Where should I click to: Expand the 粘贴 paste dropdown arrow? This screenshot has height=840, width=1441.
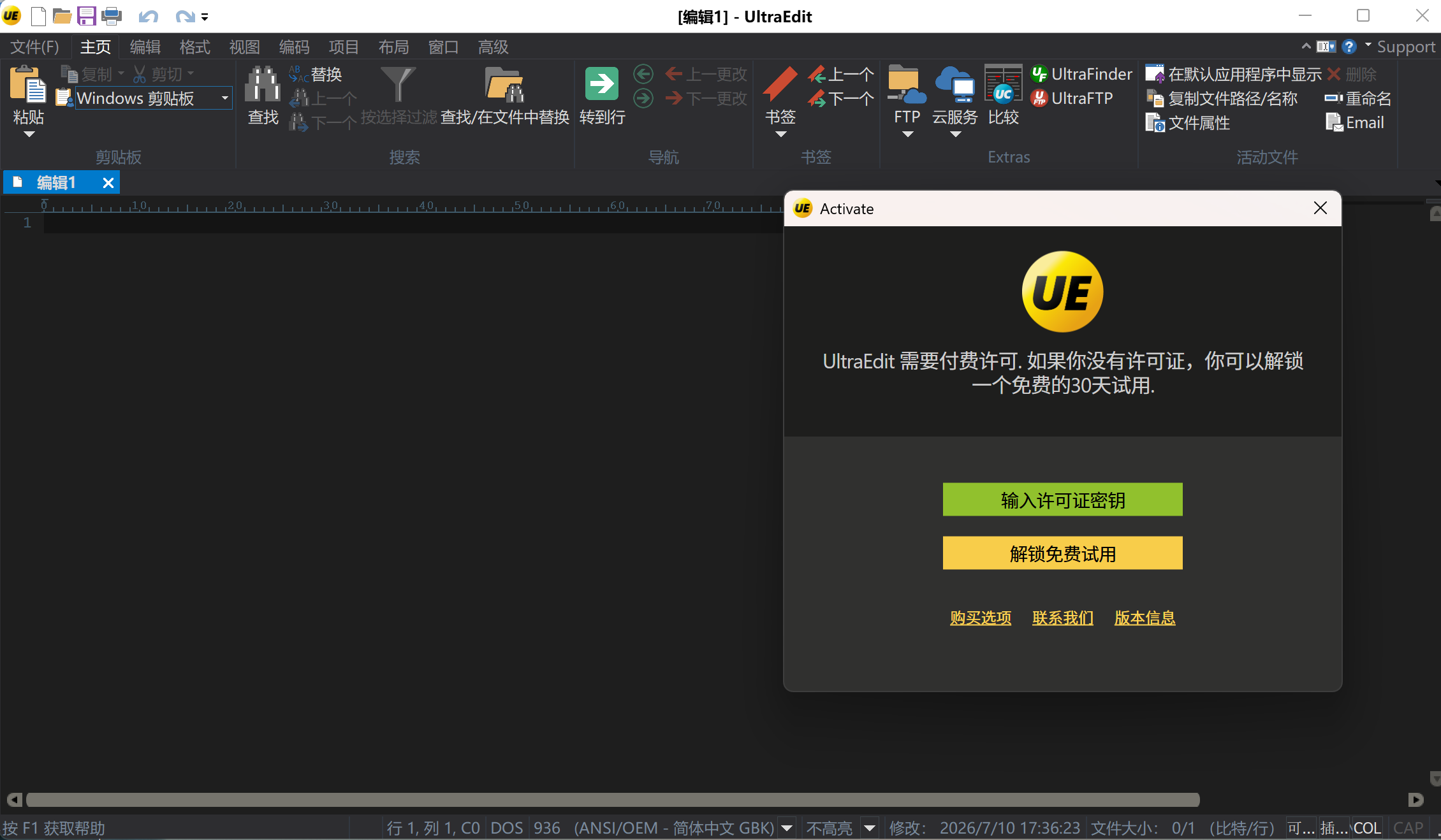[29, 134]
